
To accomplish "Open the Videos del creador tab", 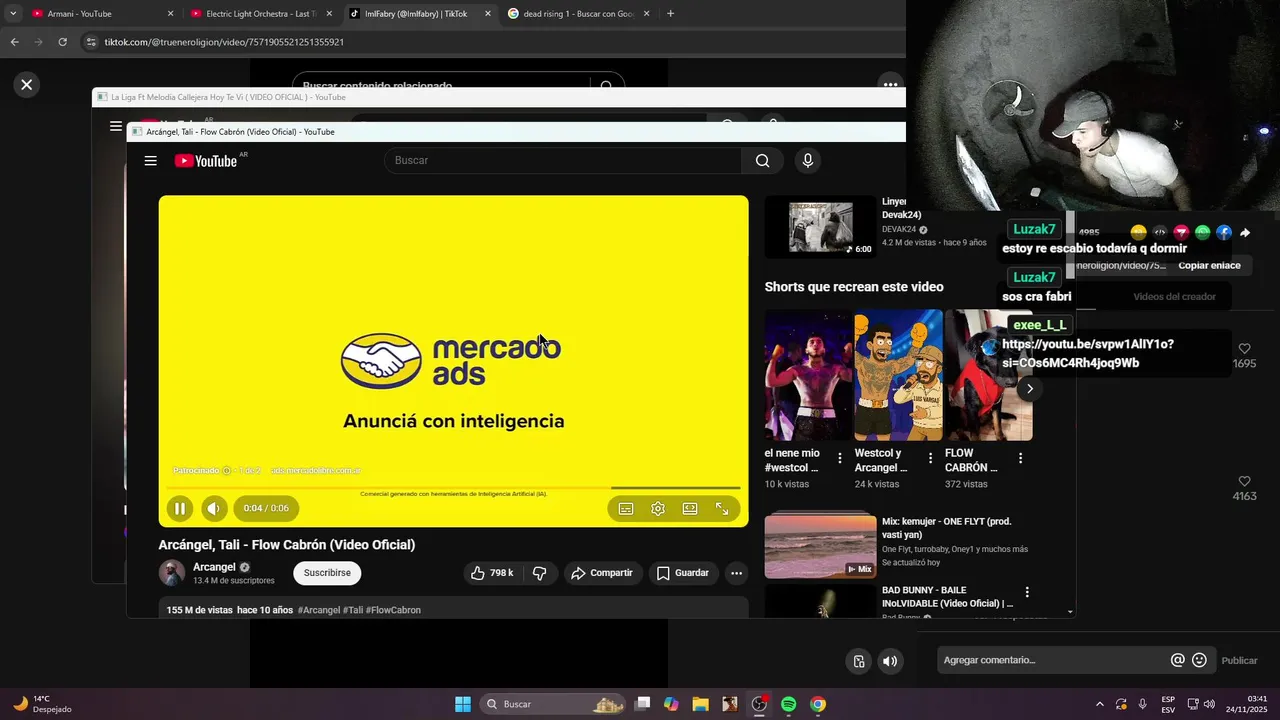I will (x=1174, y=297).
